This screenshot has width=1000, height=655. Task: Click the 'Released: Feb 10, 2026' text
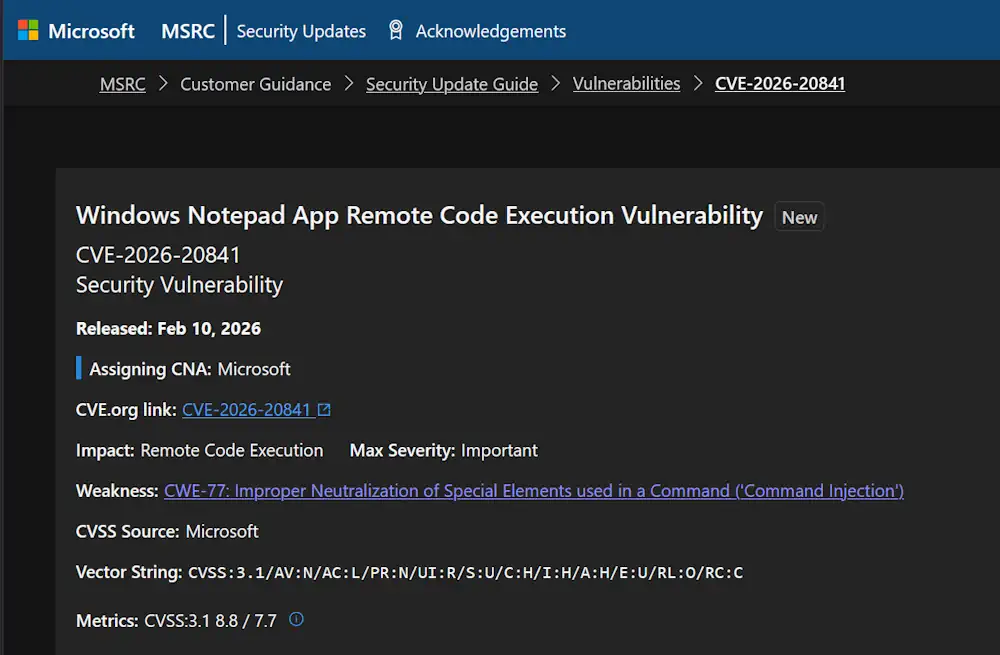coord(168,328)
